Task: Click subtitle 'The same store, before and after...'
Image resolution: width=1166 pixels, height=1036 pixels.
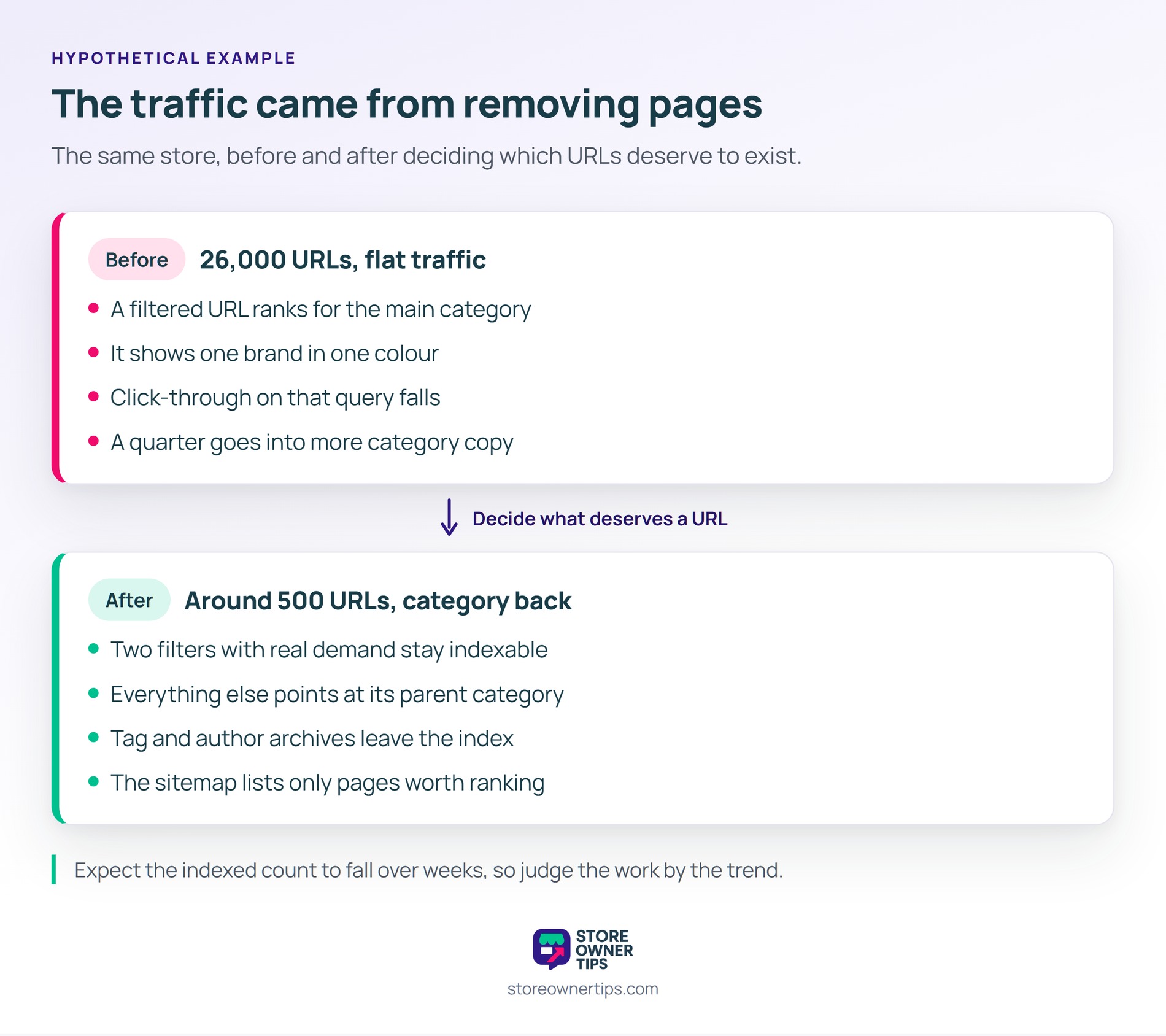Action: point(427,156)
